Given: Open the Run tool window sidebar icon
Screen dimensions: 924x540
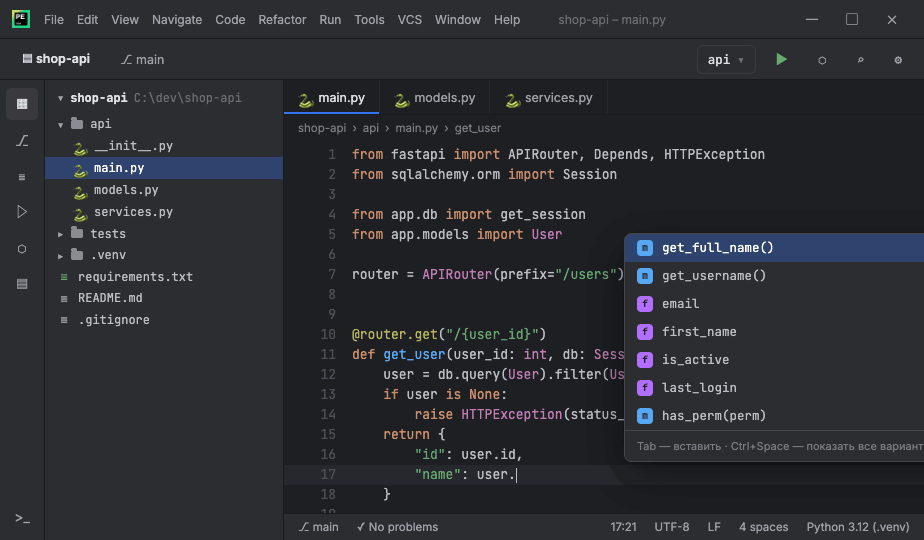Looking at the screenshot, I should (x=22, y=212).
